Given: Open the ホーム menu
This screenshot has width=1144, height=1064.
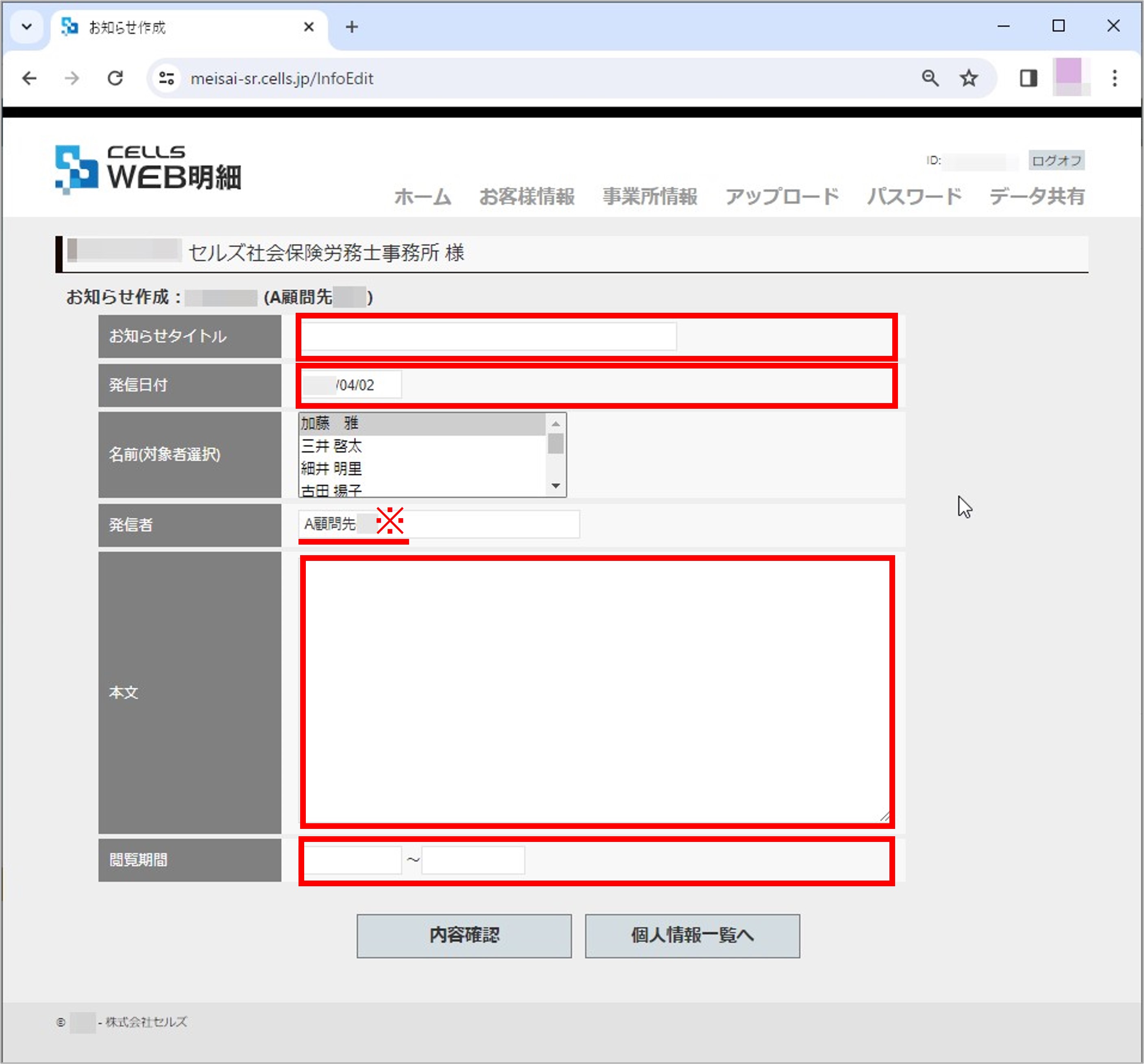Looking at the screenshot, I should [423, 197].
